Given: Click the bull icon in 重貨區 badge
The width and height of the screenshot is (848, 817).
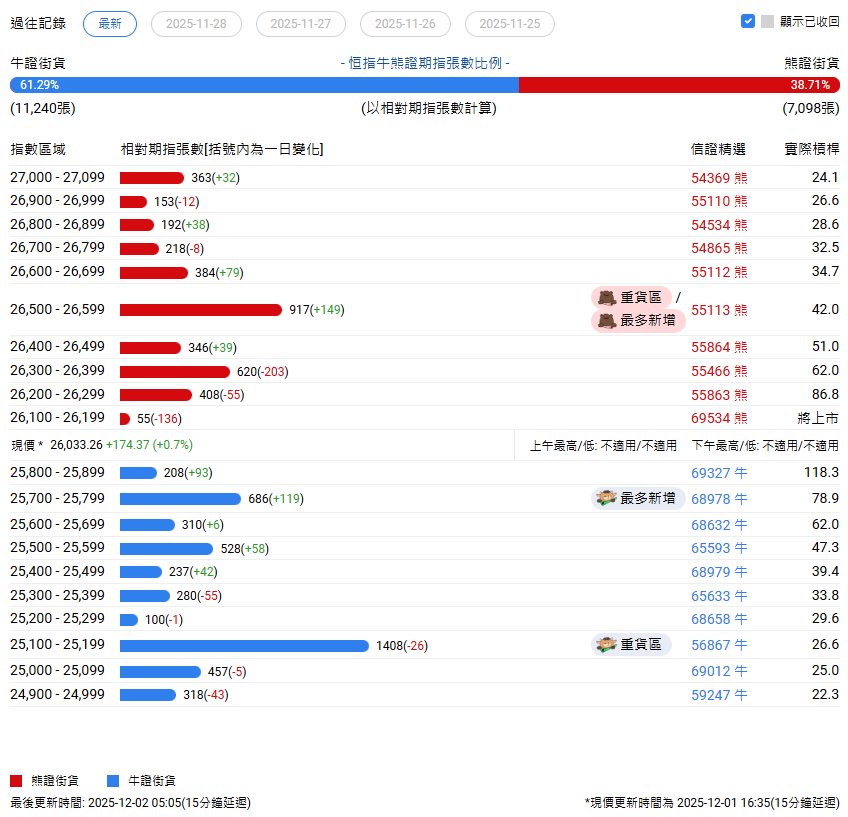Looking at the screenshot, I should [607, 644].
